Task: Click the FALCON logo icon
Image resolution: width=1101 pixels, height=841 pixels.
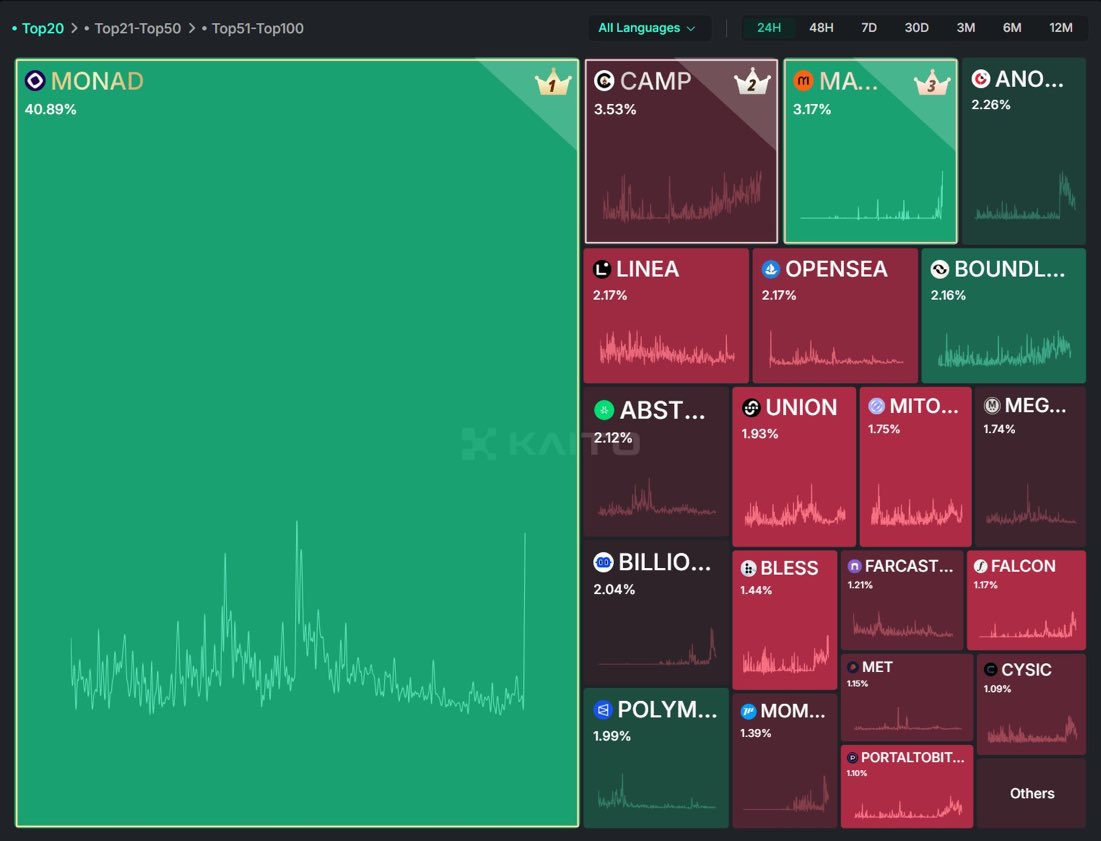Action: click(x=980, y=566)
